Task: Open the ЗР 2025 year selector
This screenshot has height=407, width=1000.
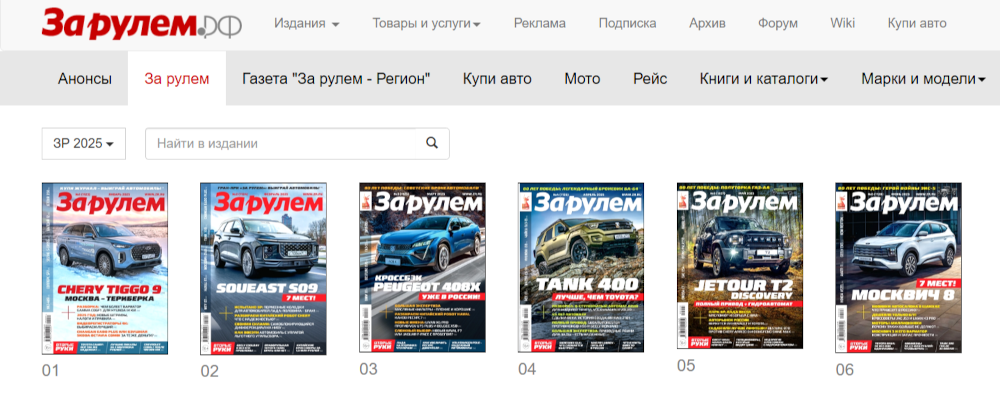Action: pyautogui.click(x=84, y=144)
